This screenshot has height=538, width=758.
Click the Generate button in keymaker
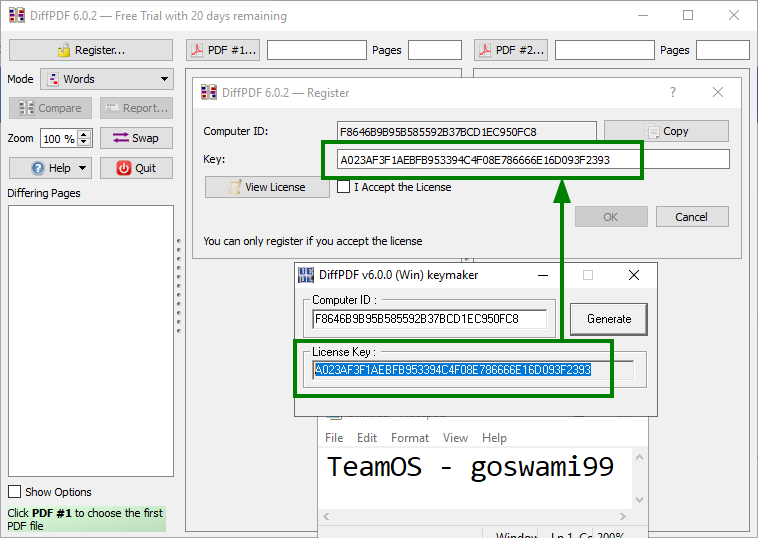(609, 319)
